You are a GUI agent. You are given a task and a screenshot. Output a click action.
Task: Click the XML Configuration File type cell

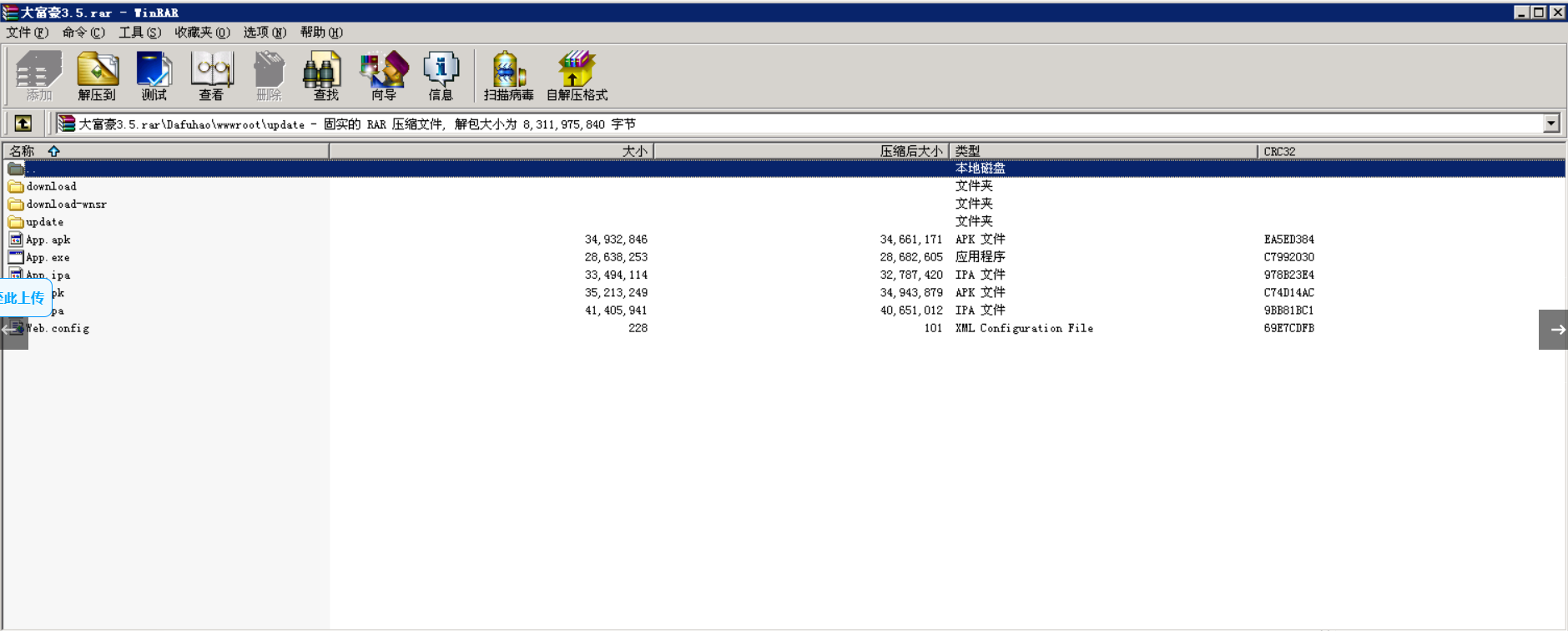coord(1024,328)
